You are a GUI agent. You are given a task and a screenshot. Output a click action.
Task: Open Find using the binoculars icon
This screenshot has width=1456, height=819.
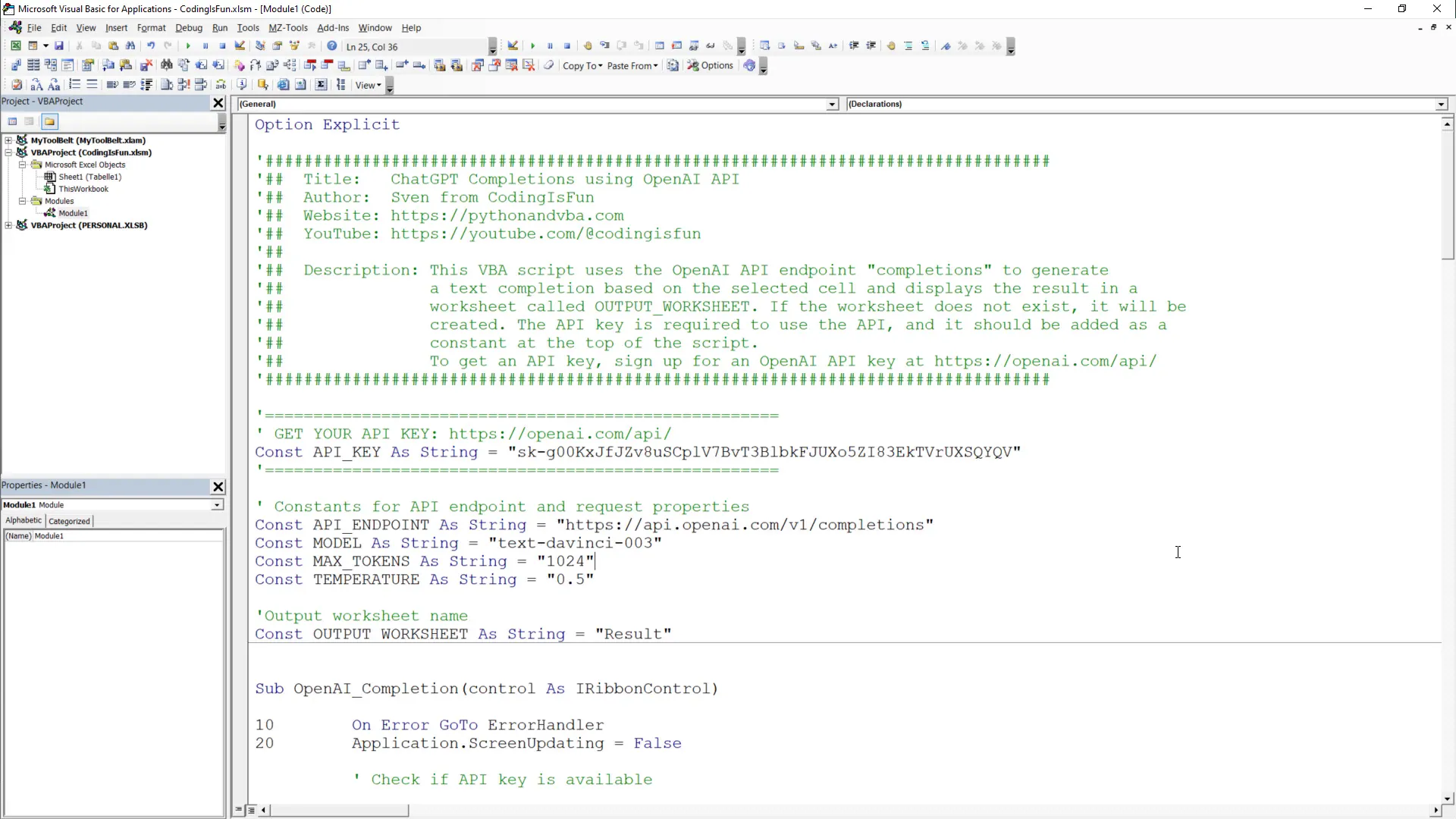coord(130,46)
